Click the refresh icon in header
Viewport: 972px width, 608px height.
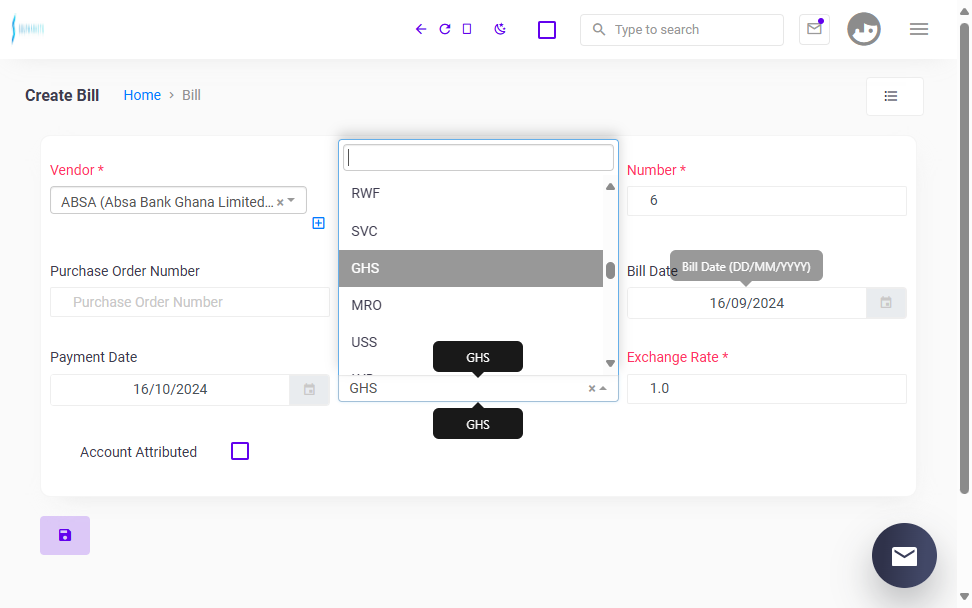pos(444,29)
